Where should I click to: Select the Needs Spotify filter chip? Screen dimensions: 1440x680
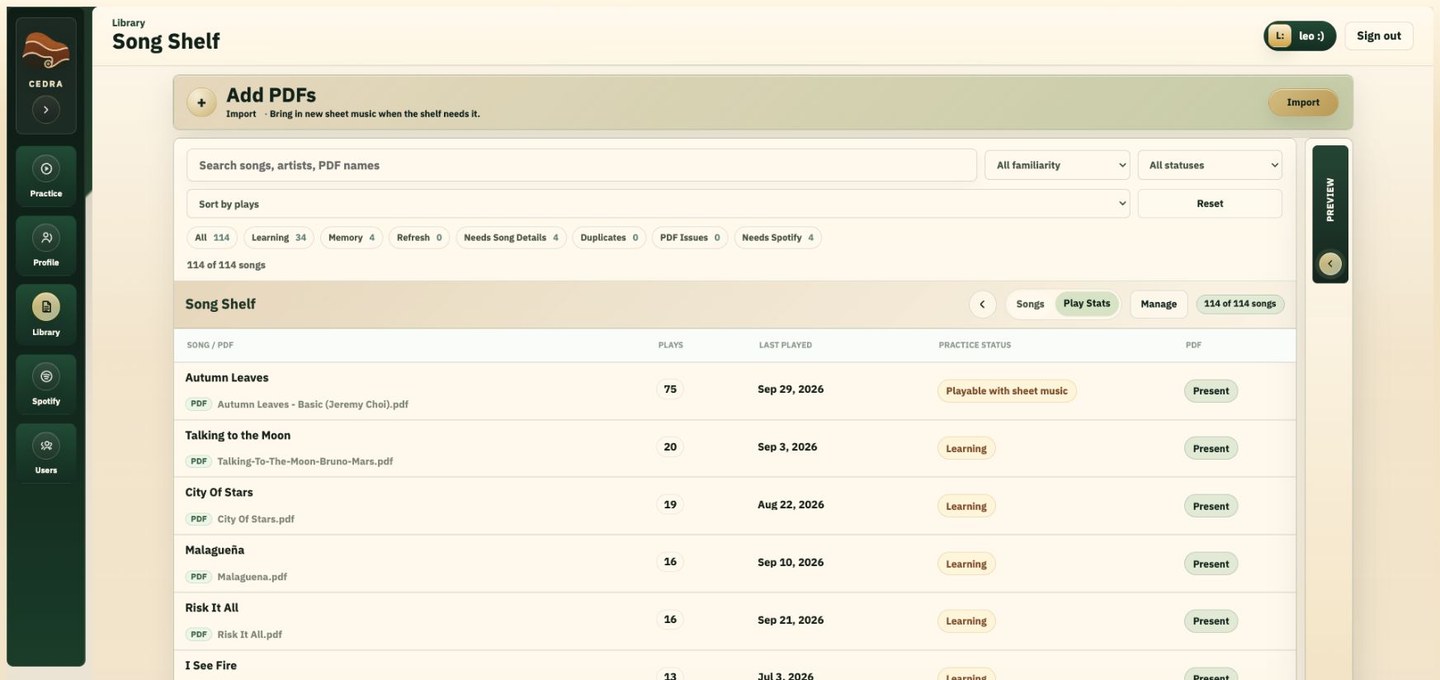coord(777,238)
